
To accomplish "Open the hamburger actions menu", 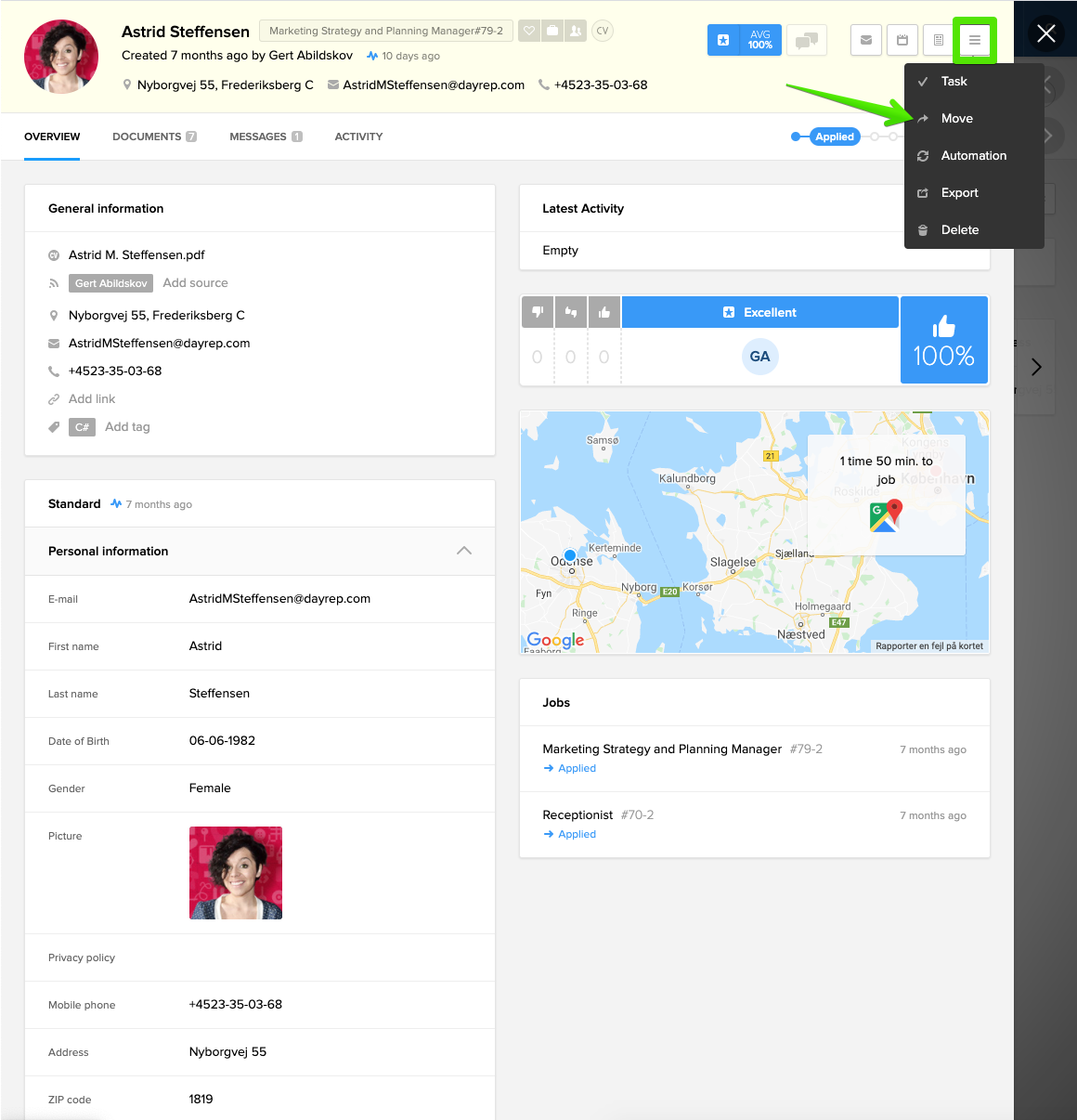I will click(975, 40).
